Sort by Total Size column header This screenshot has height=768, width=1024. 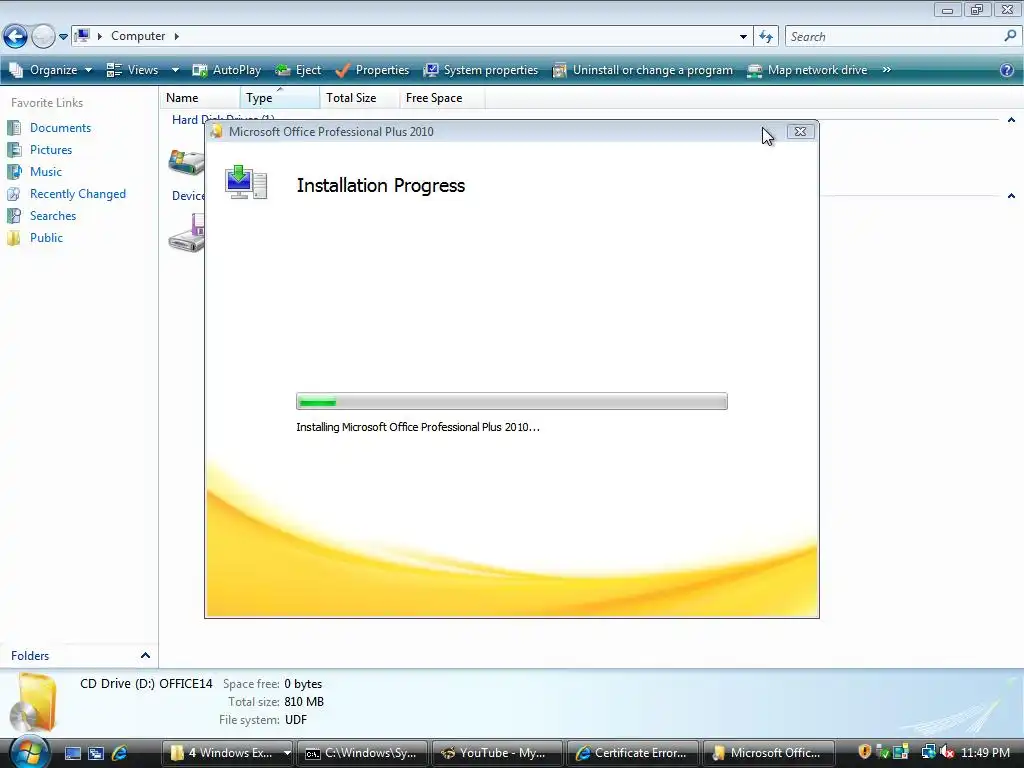(359, 97)
